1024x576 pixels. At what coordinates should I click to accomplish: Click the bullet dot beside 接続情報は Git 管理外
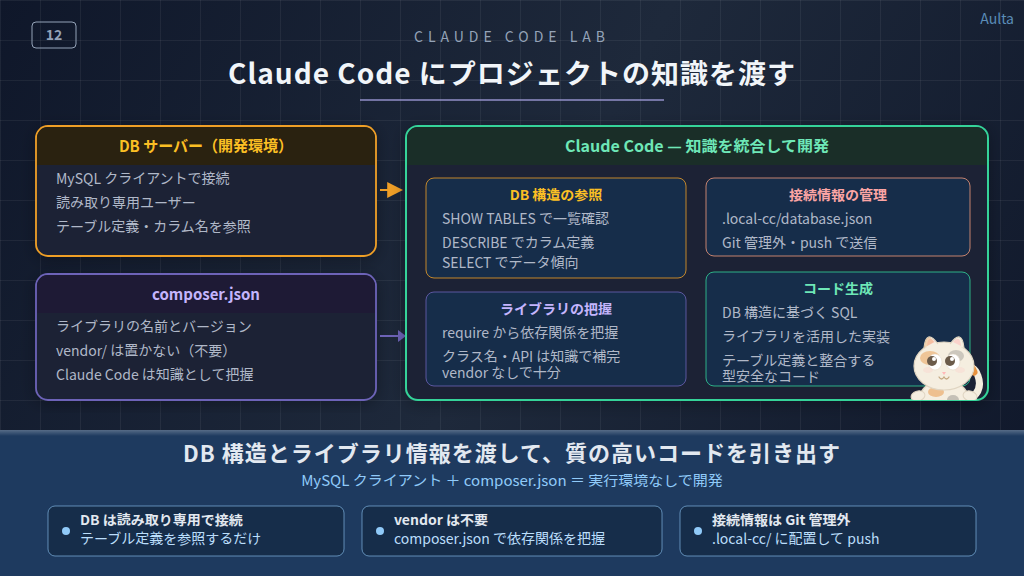pos(697,530)
